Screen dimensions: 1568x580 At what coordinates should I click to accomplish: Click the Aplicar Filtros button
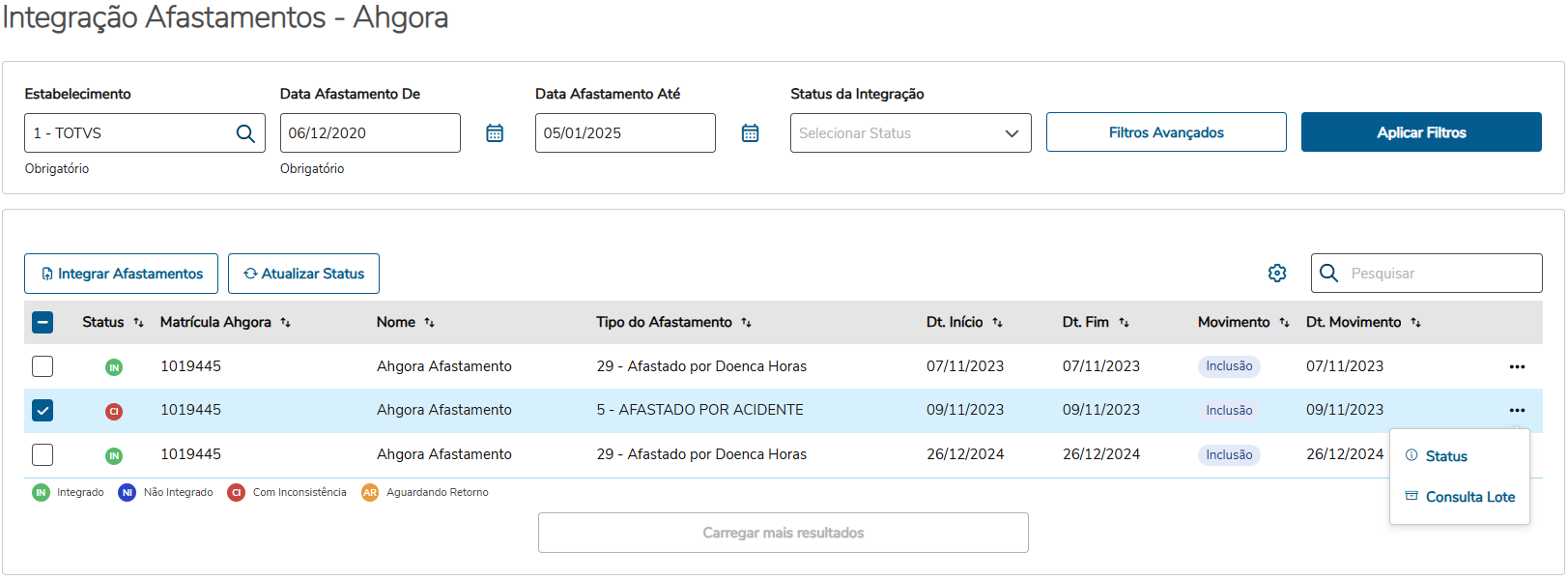point(1420,132)
